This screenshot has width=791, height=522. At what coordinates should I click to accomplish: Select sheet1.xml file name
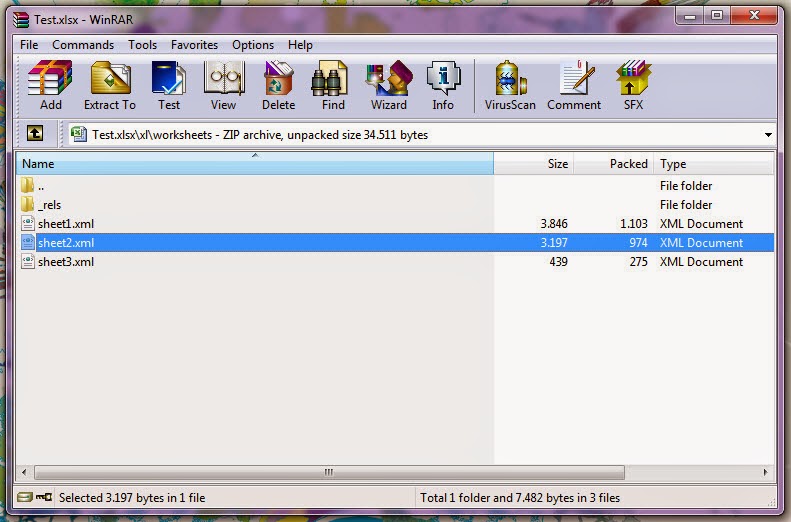tap(66, 223)
